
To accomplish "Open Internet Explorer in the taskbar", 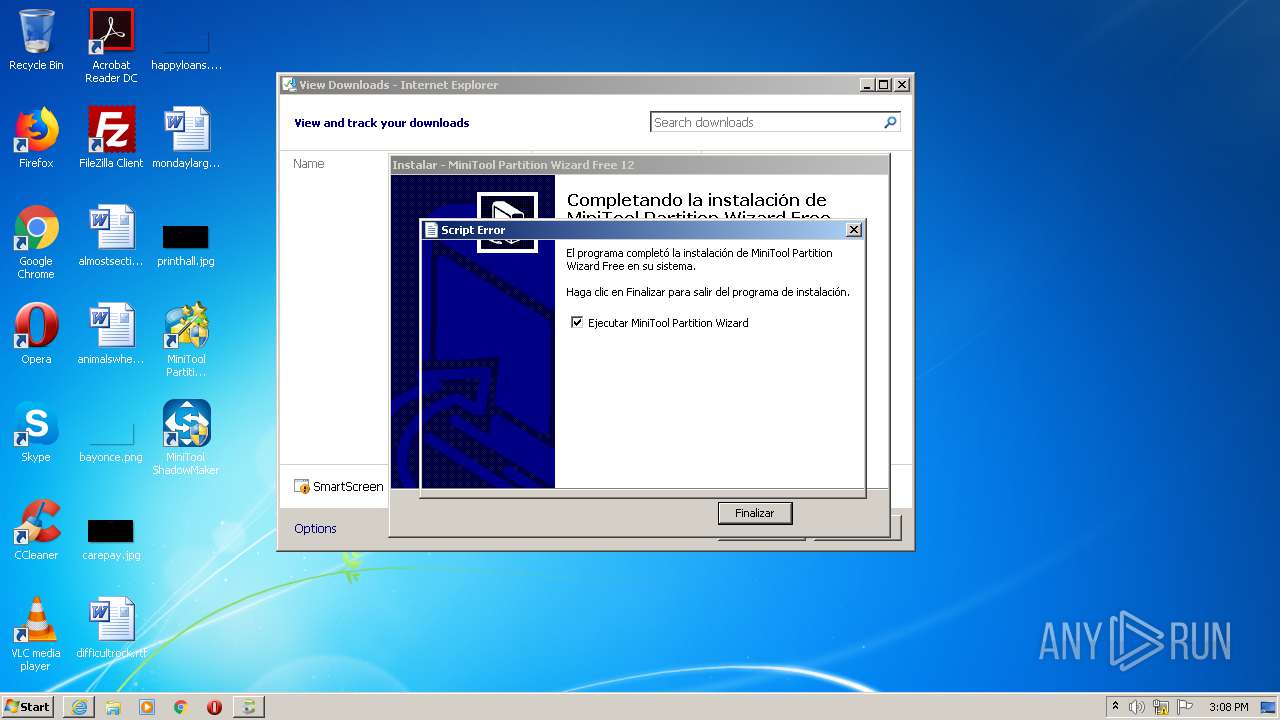I will 79,707.
